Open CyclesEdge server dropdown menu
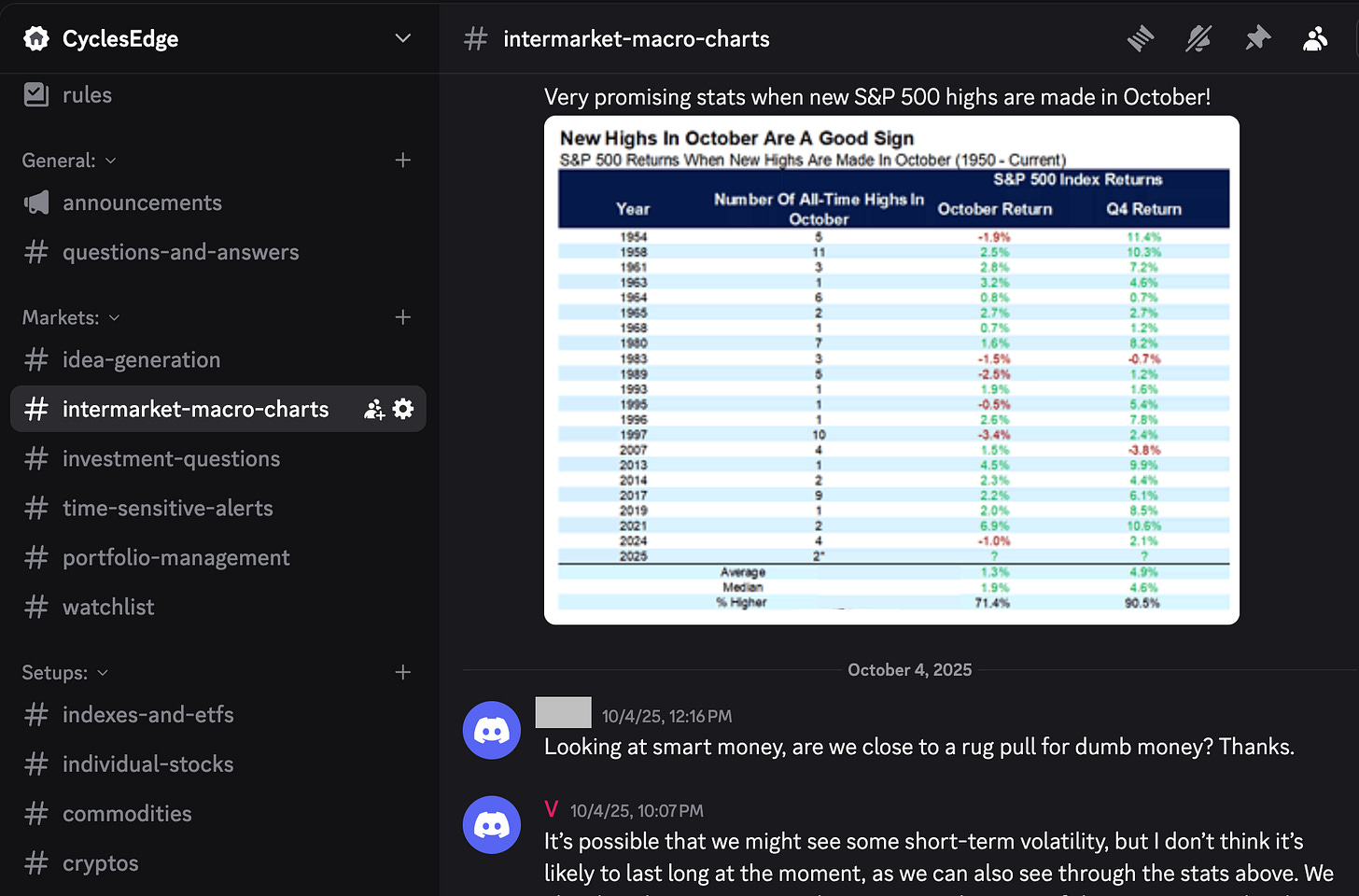 (x=403, y=38)
